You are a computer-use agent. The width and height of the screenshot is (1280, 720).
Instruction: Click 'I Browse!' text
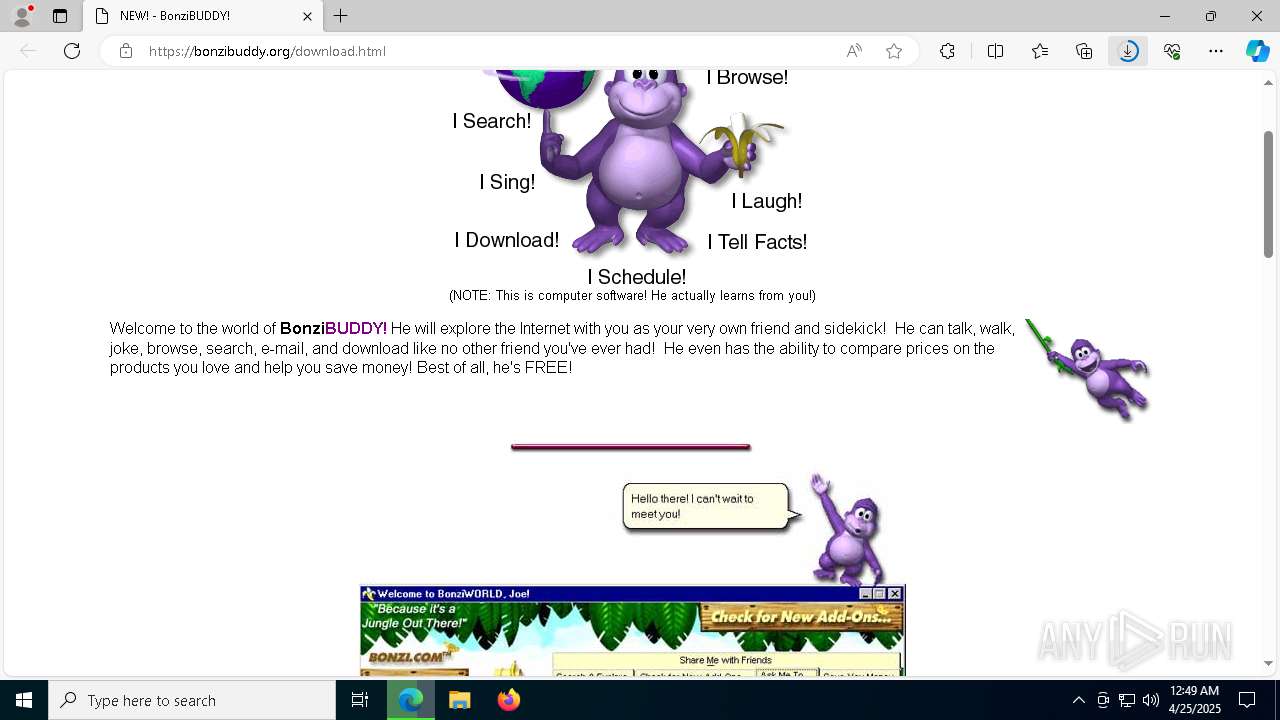[x=747, y=77]
